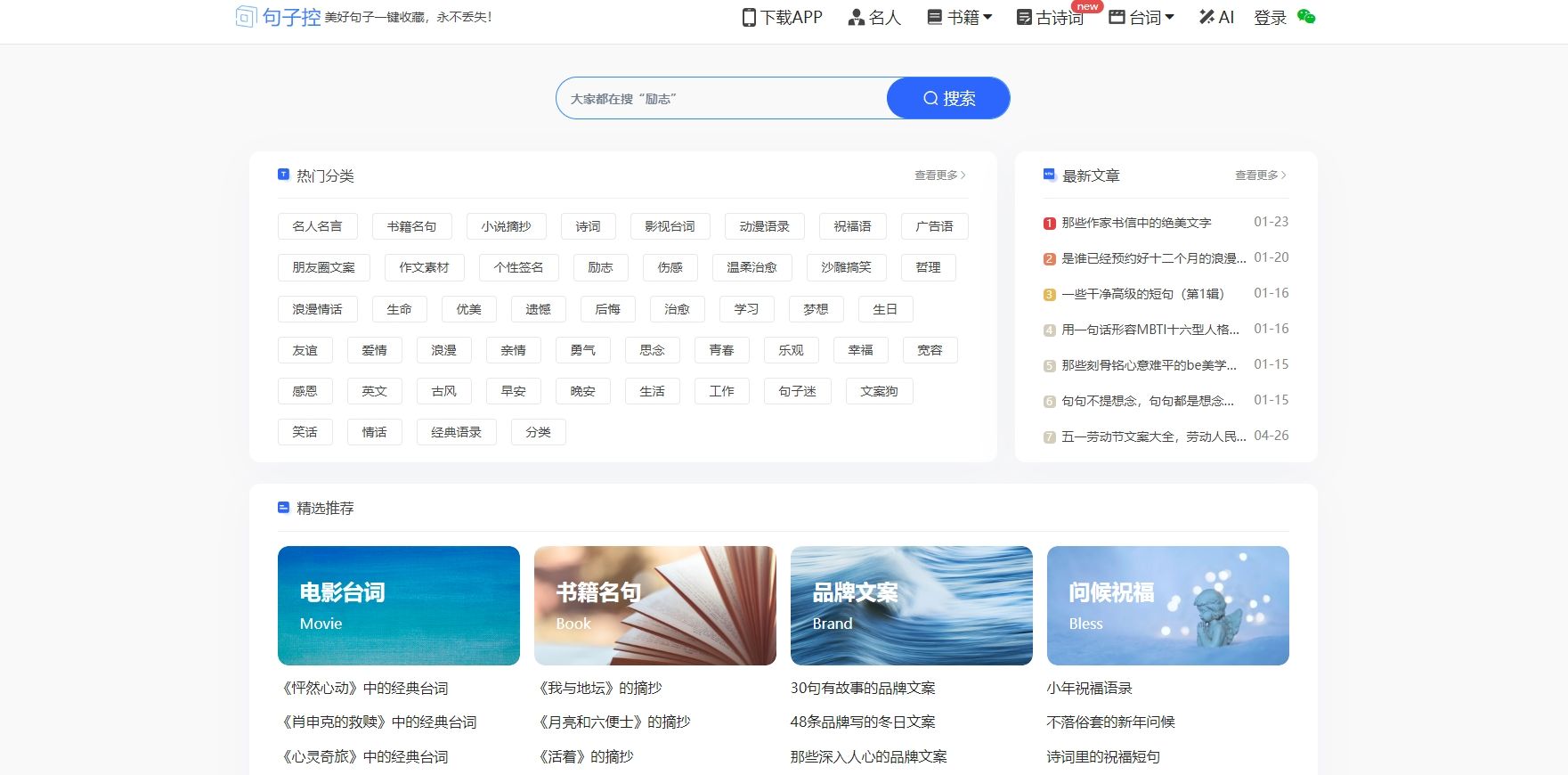Image resolution: width=1568 pixels, height=775 pixels.
Task: Select the 哲理 category tag
Action: tap(928, 267)
